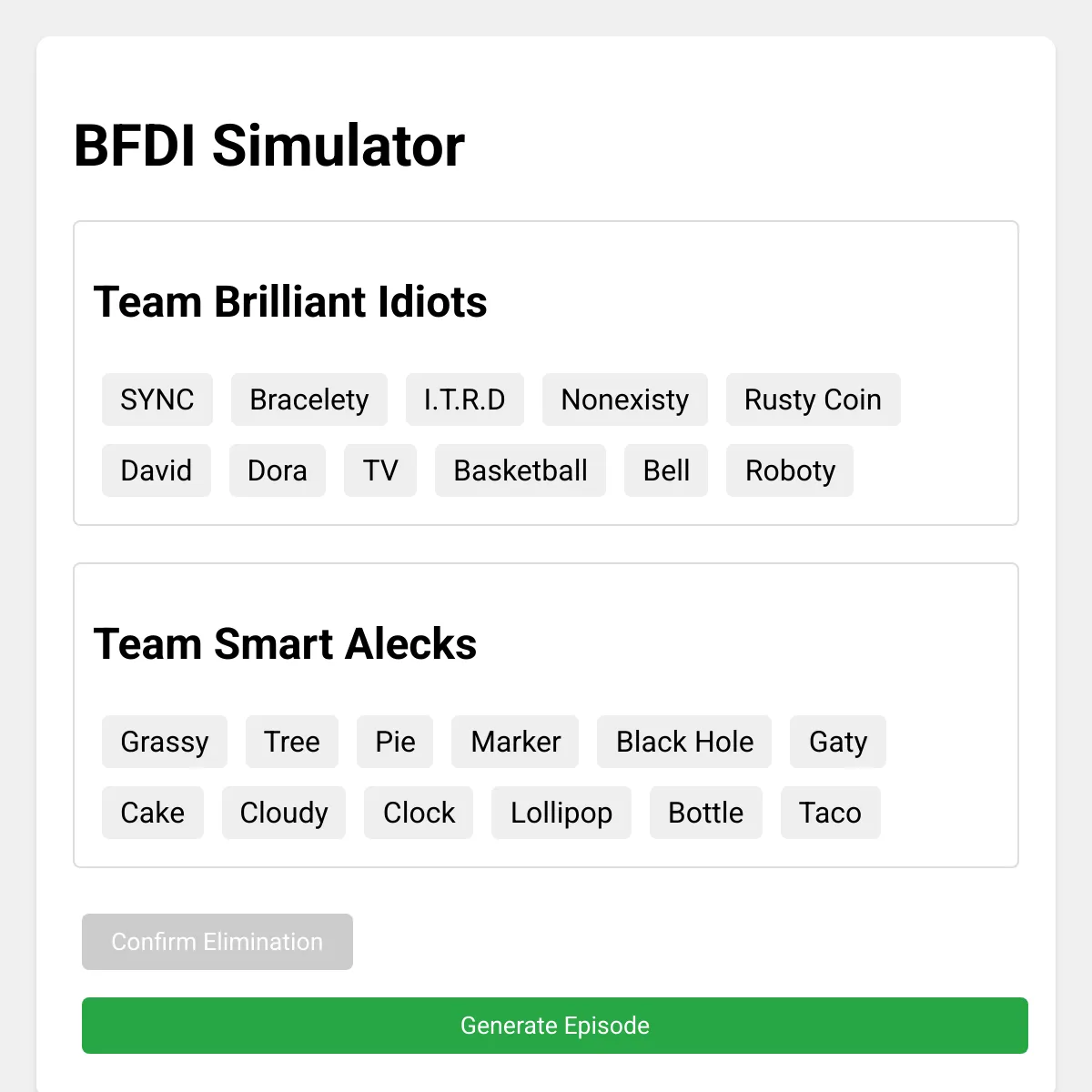Click the Gaty name chip
Viewport: 1092px width, 1092px height.
pos(837,742)
